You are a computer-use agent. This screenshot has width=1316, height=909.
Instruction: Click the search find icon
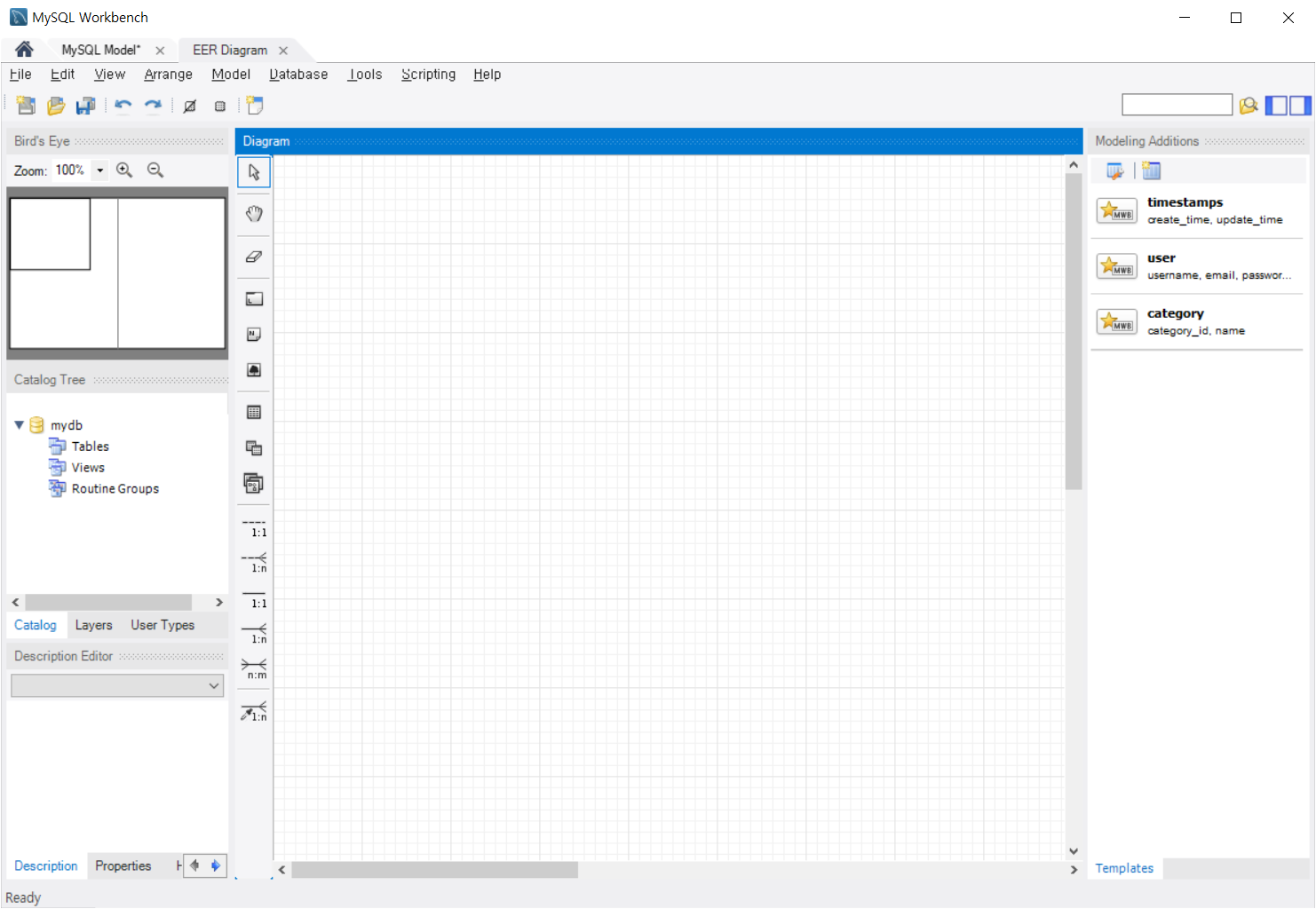coord(1249,106)
